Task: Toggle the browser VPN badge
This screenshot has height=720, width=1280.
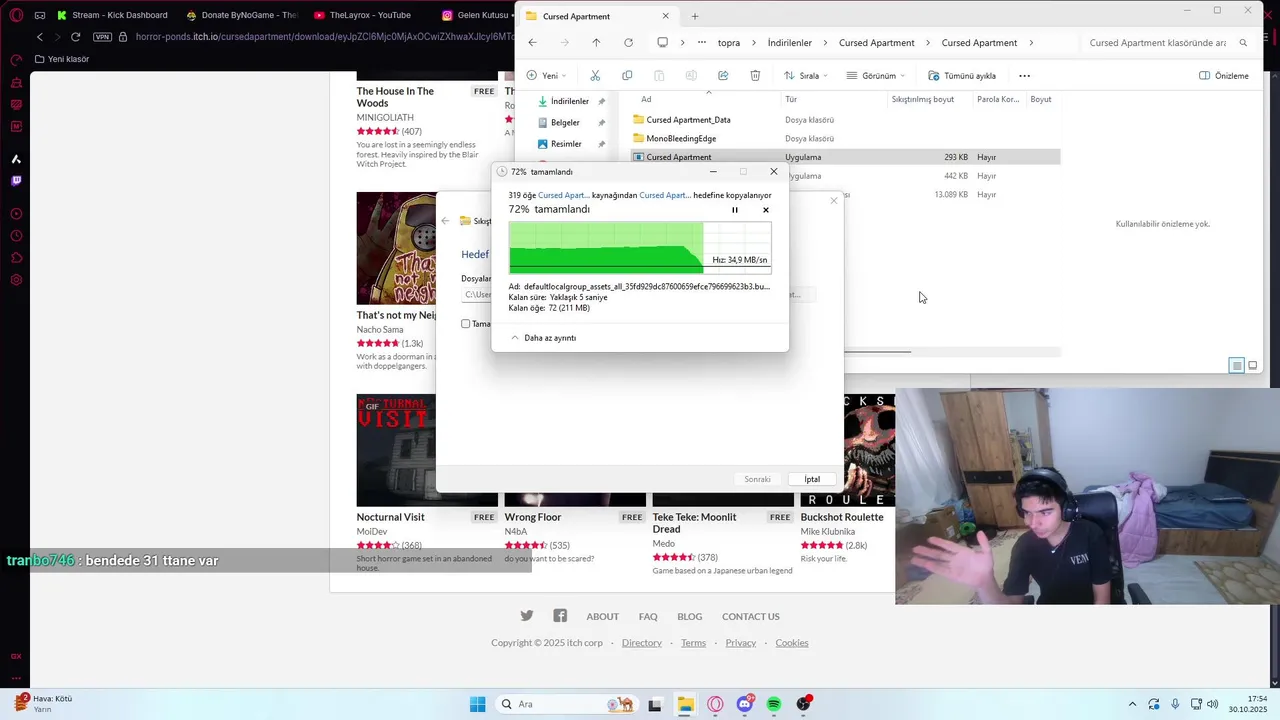Action: (102, 37)
